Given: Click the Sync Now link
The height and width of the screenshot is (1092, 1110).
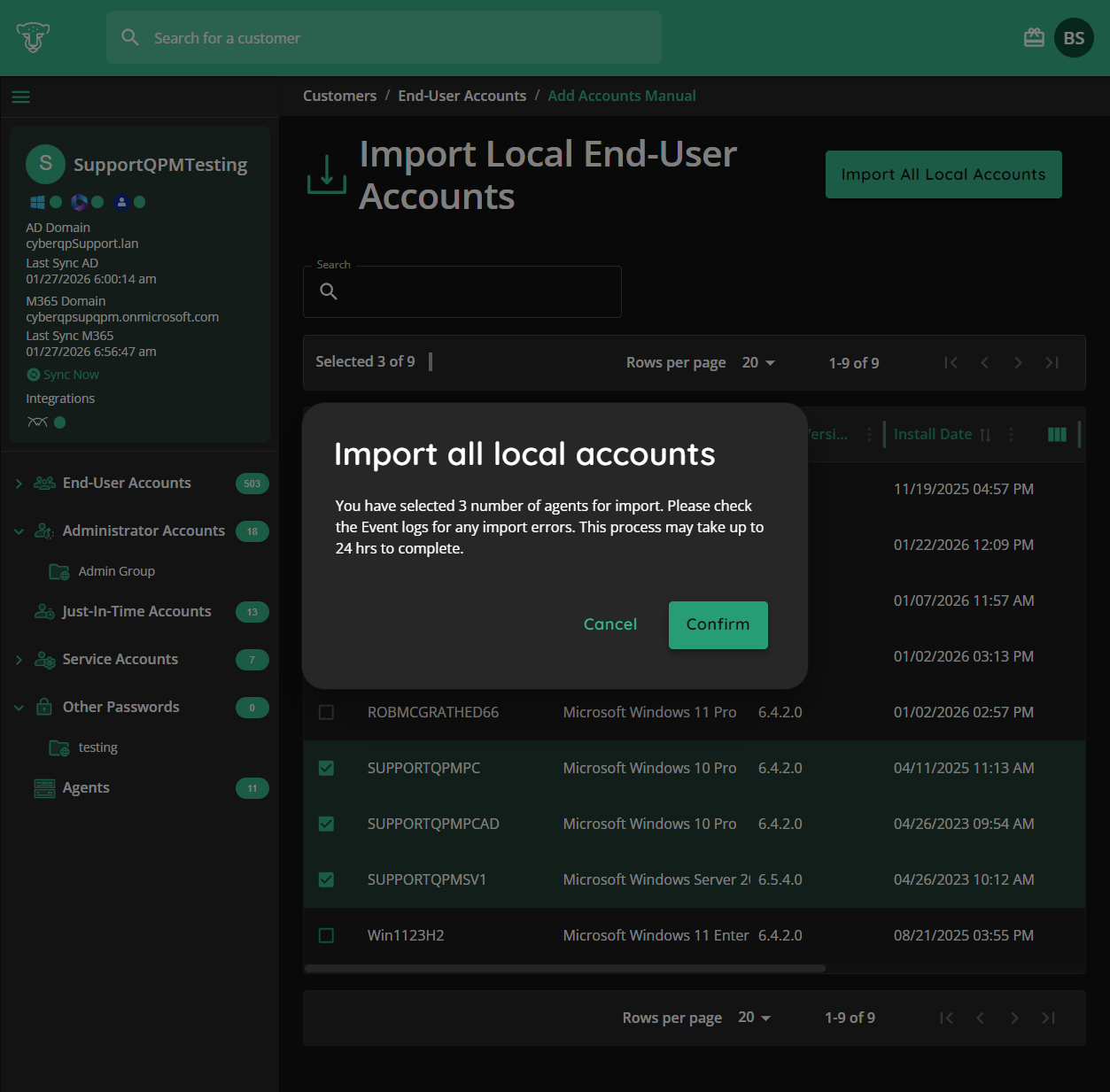Looking at the screenshot, I should (71, 375).
